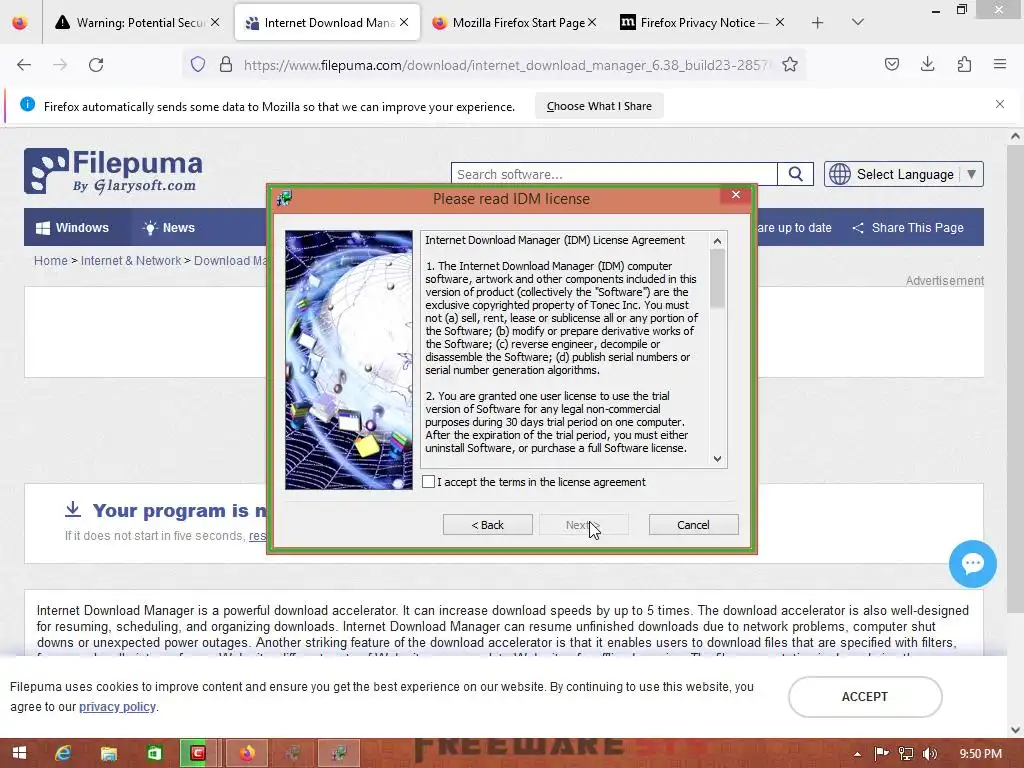Open the green Store taskbar icon
This screenshot has height=768, width=1024.
click(x=154, y=753)
